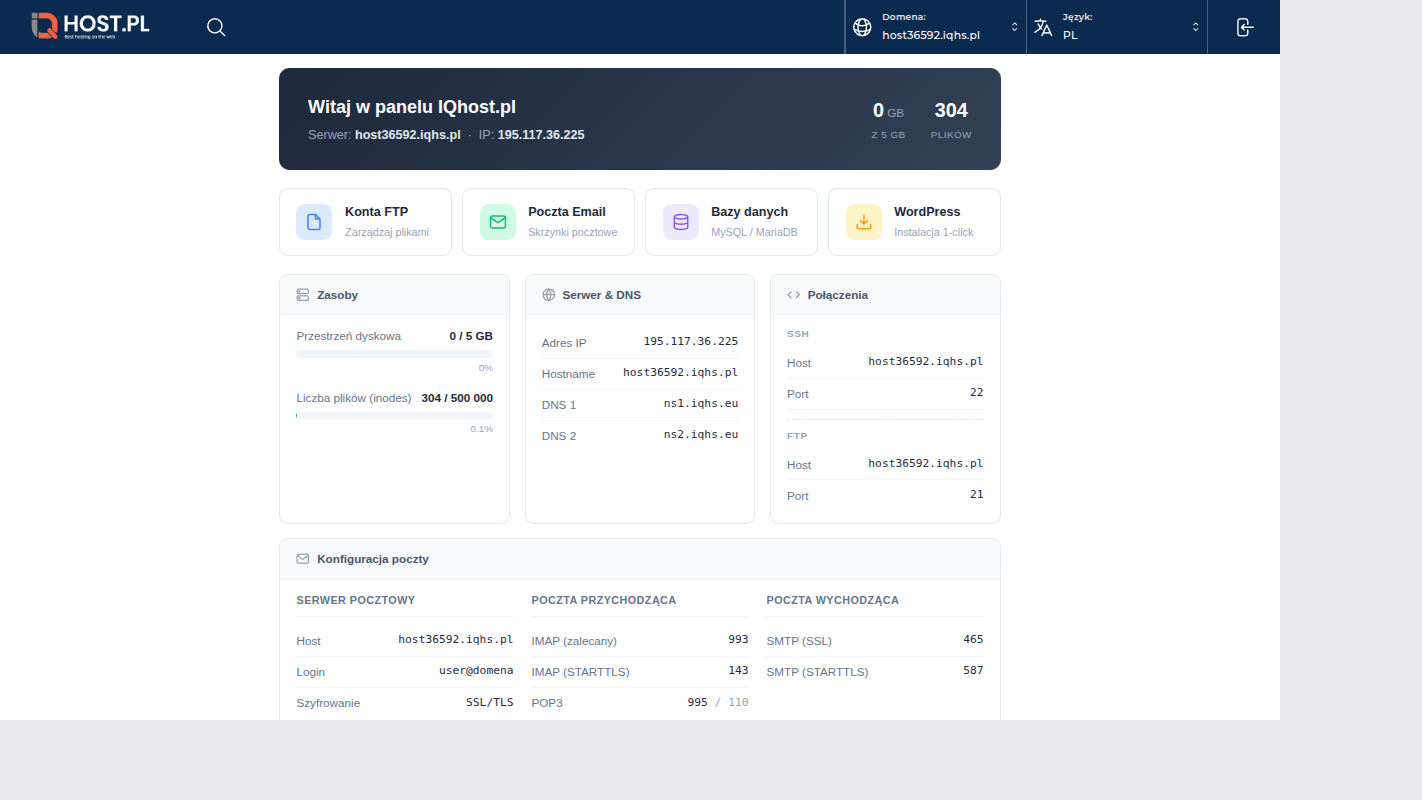This screenshot has height=800, width=1422.
Task: Click the 304 PLIKÓW counter
Action: pyautogui.click(x=951, y=119)
